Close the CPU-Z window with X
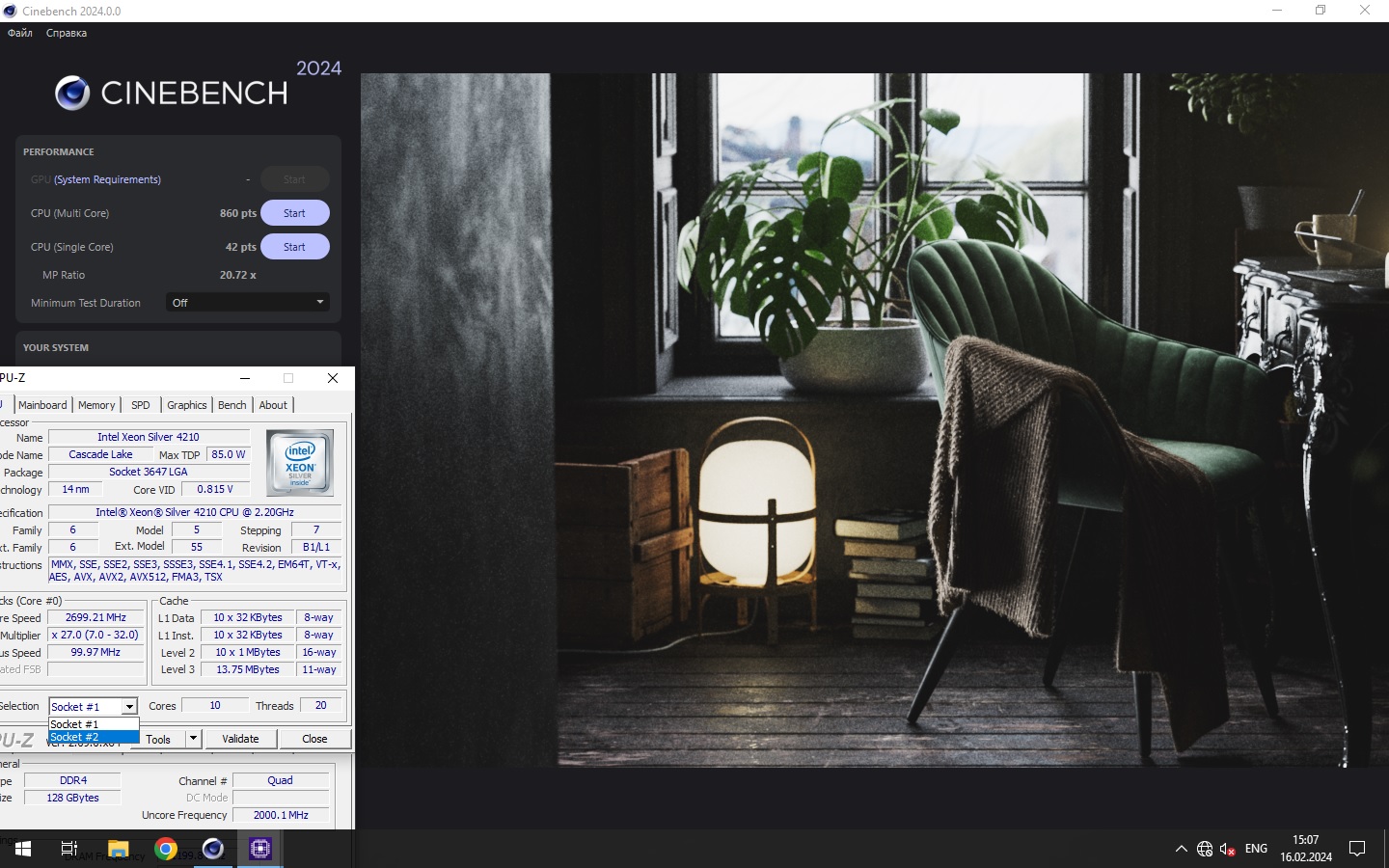The height and width of the screenshot is (868, 1389). (x=333, y=378)
